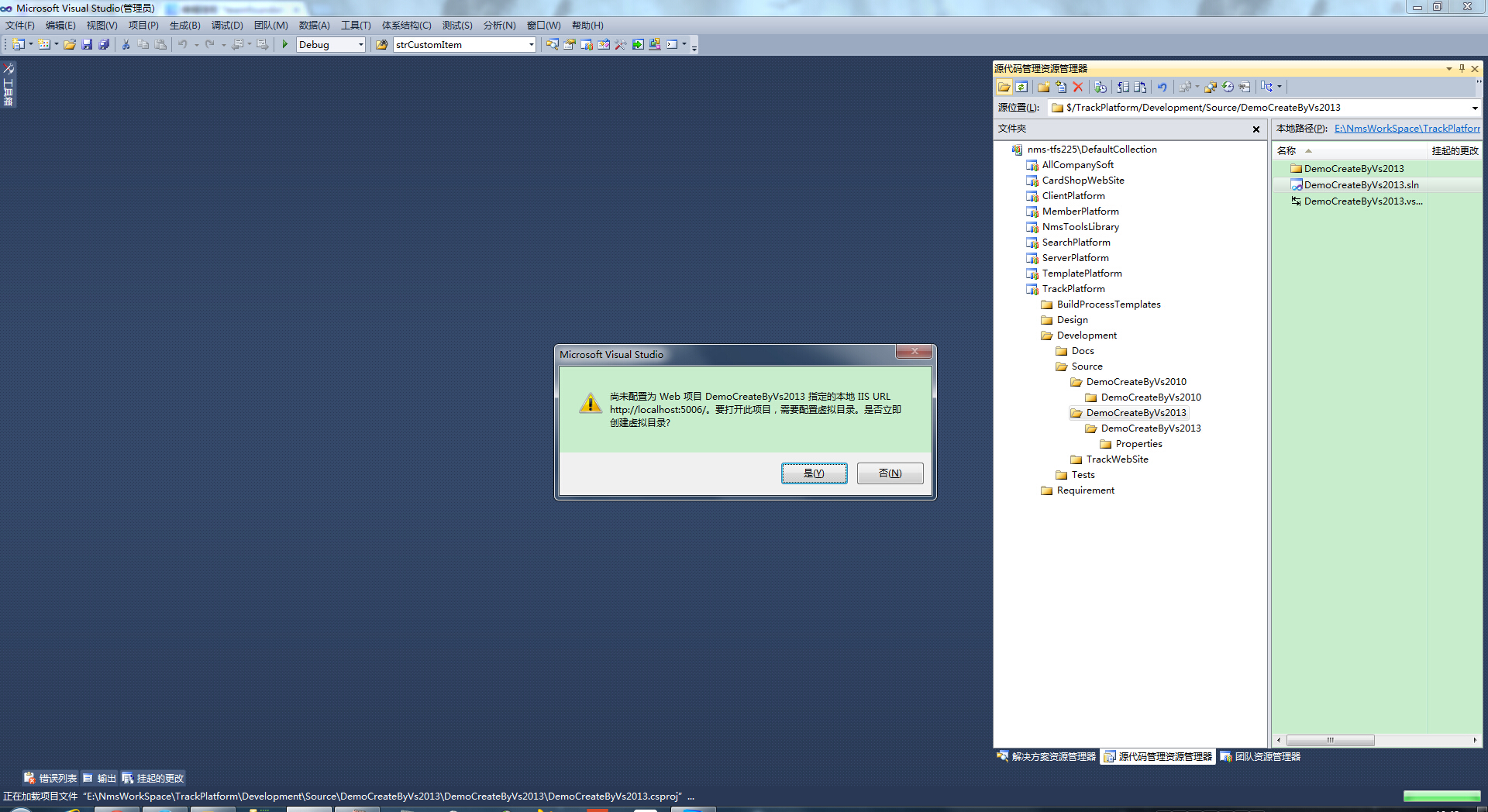Toggle the folders pane button in Source Control Explorer

click(x=1004, y=87)
